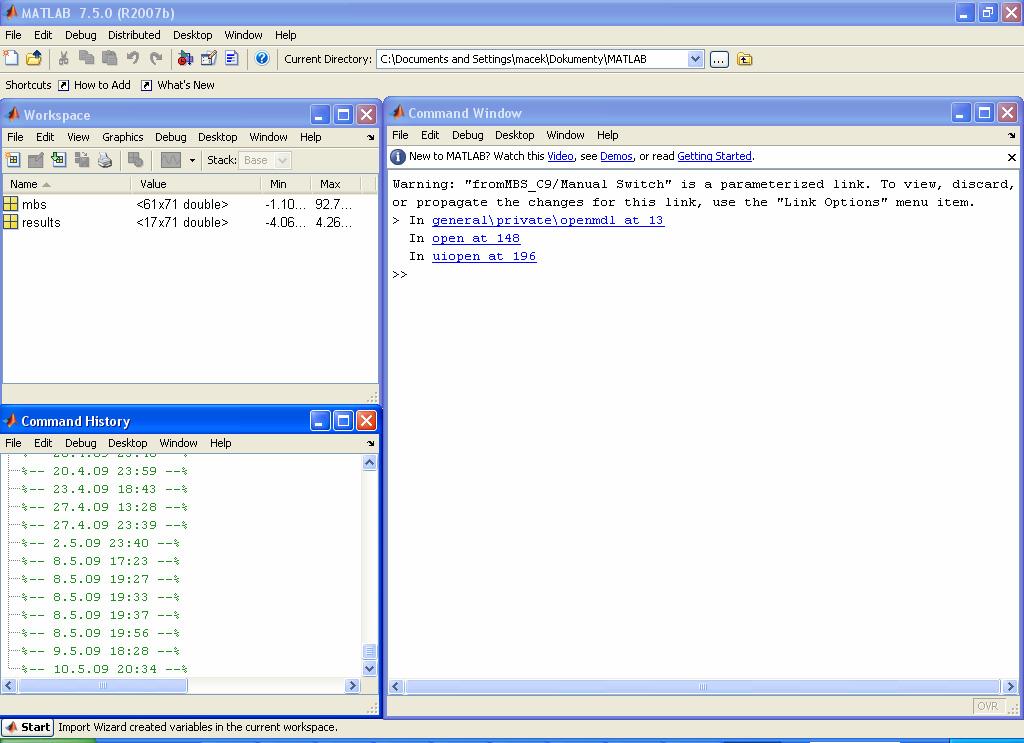
Task: Open the Graphics menu in Workspace
Action: 123,137
